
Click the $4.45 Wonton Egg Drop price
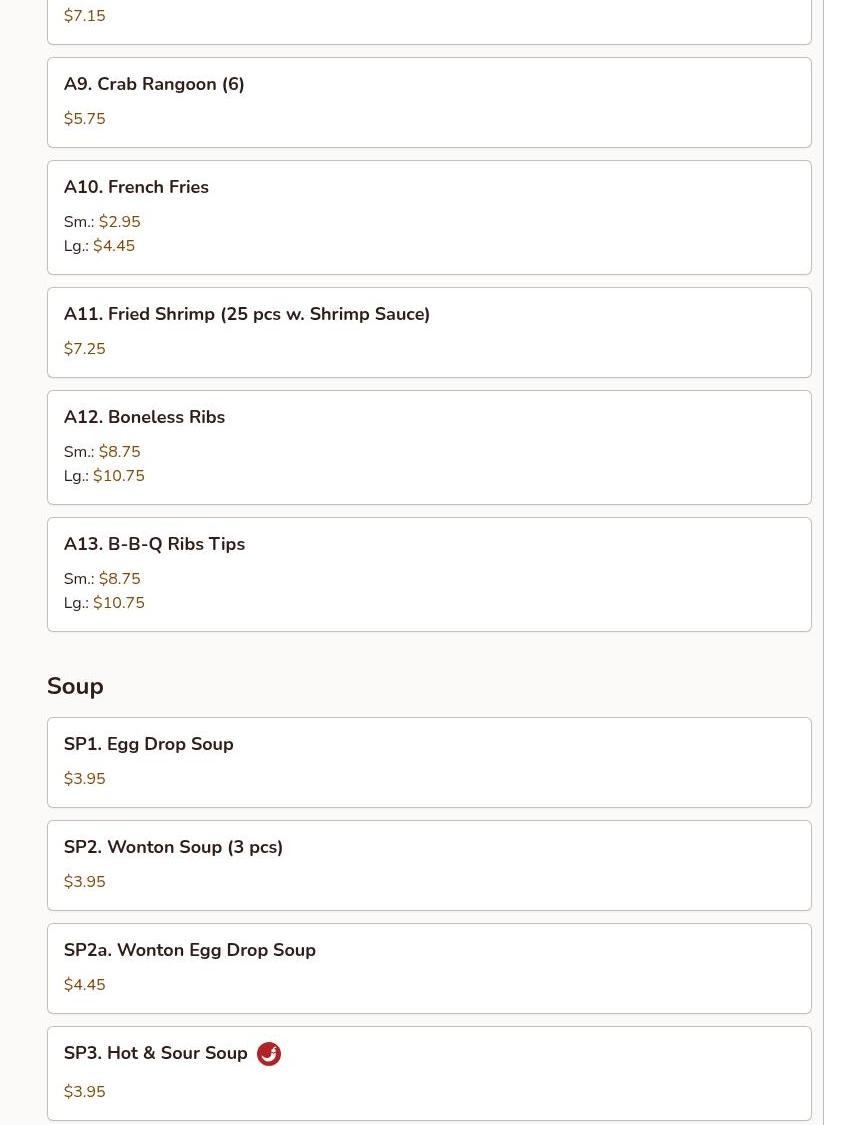tap(85, 984)
